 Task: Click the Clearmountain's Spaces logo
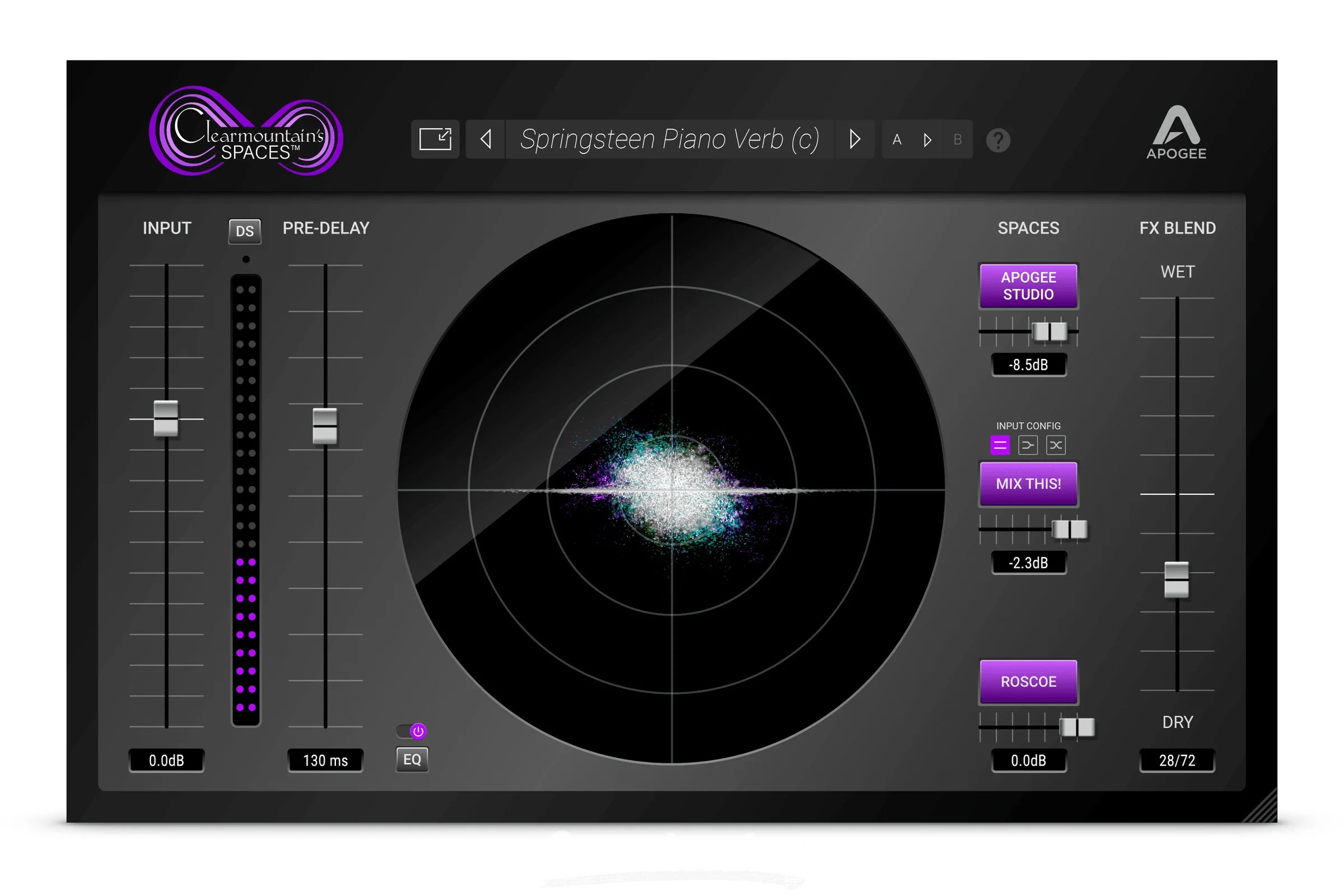click(246, 131)
